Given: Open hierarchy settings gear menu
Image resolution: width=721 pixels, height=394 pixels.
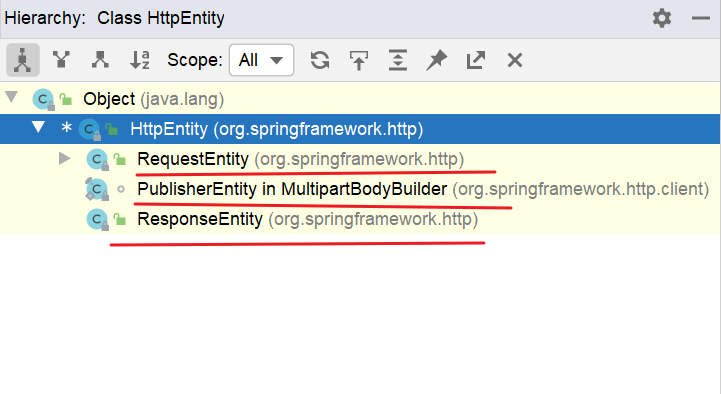Looking at the screenshot, I should click(x=662, y=18).
